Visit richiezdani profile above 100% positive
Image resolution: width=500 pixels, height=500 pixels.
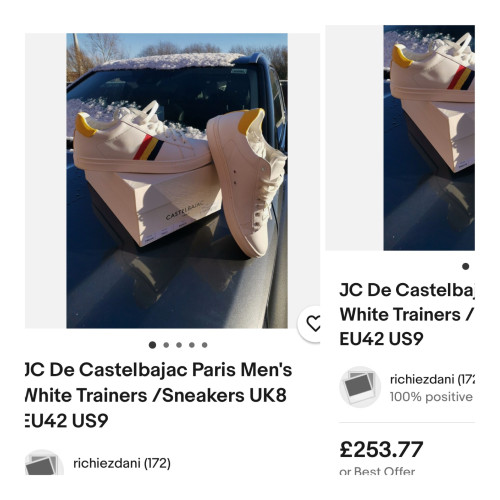(x=432, y=379)
